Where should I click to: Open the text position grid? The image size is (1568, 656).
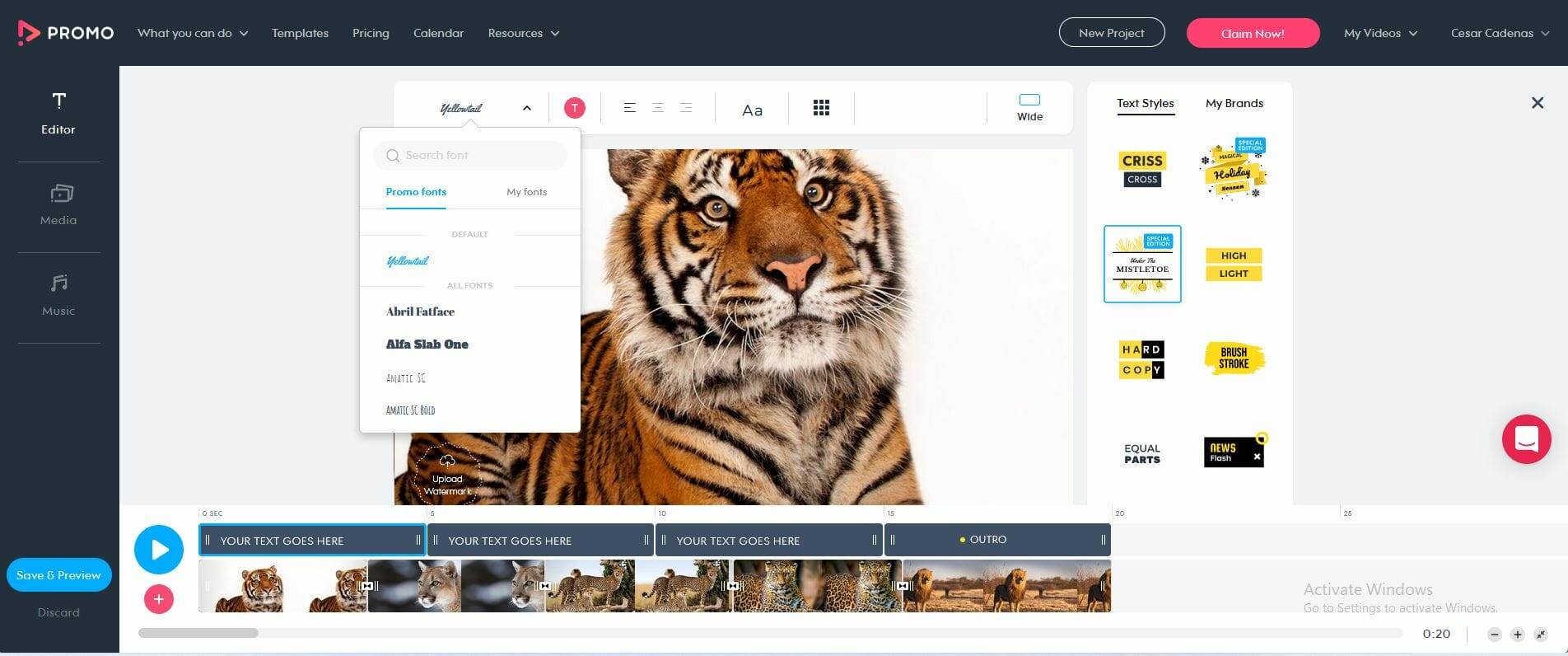(821, 108)
